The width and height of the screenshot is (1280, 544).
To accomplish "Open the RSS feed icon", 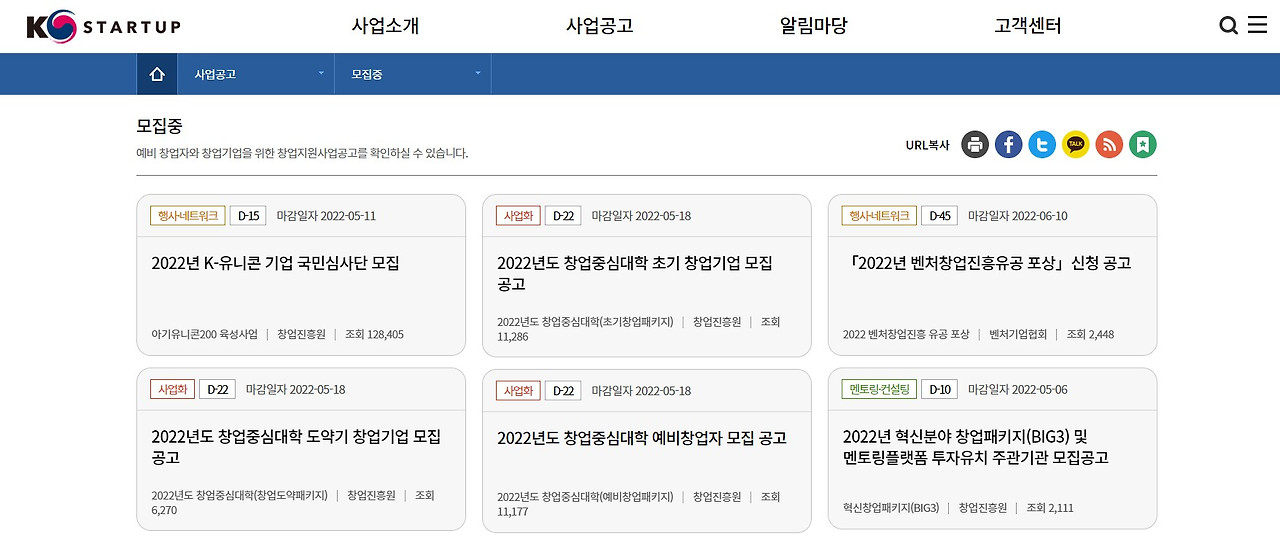I will (1109, 144).
